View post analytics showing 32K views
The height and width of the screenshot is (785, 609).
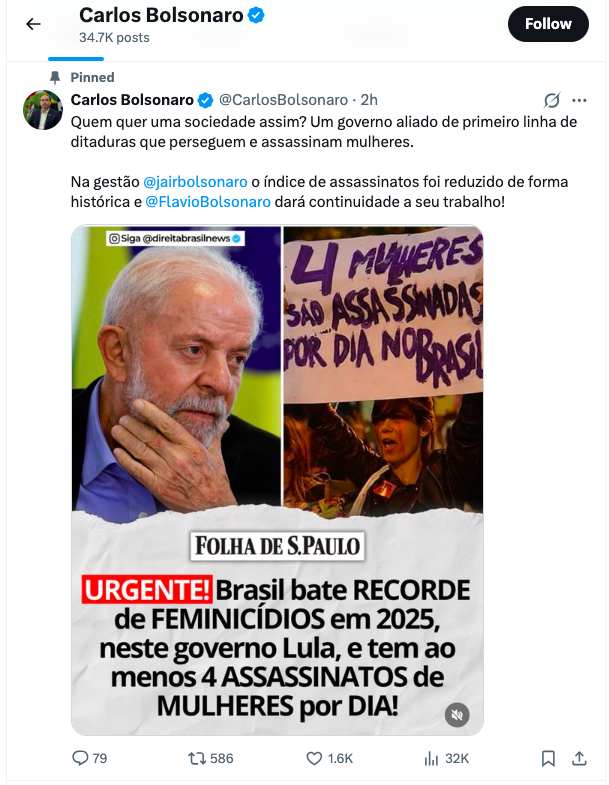click(x=446, y=758)
